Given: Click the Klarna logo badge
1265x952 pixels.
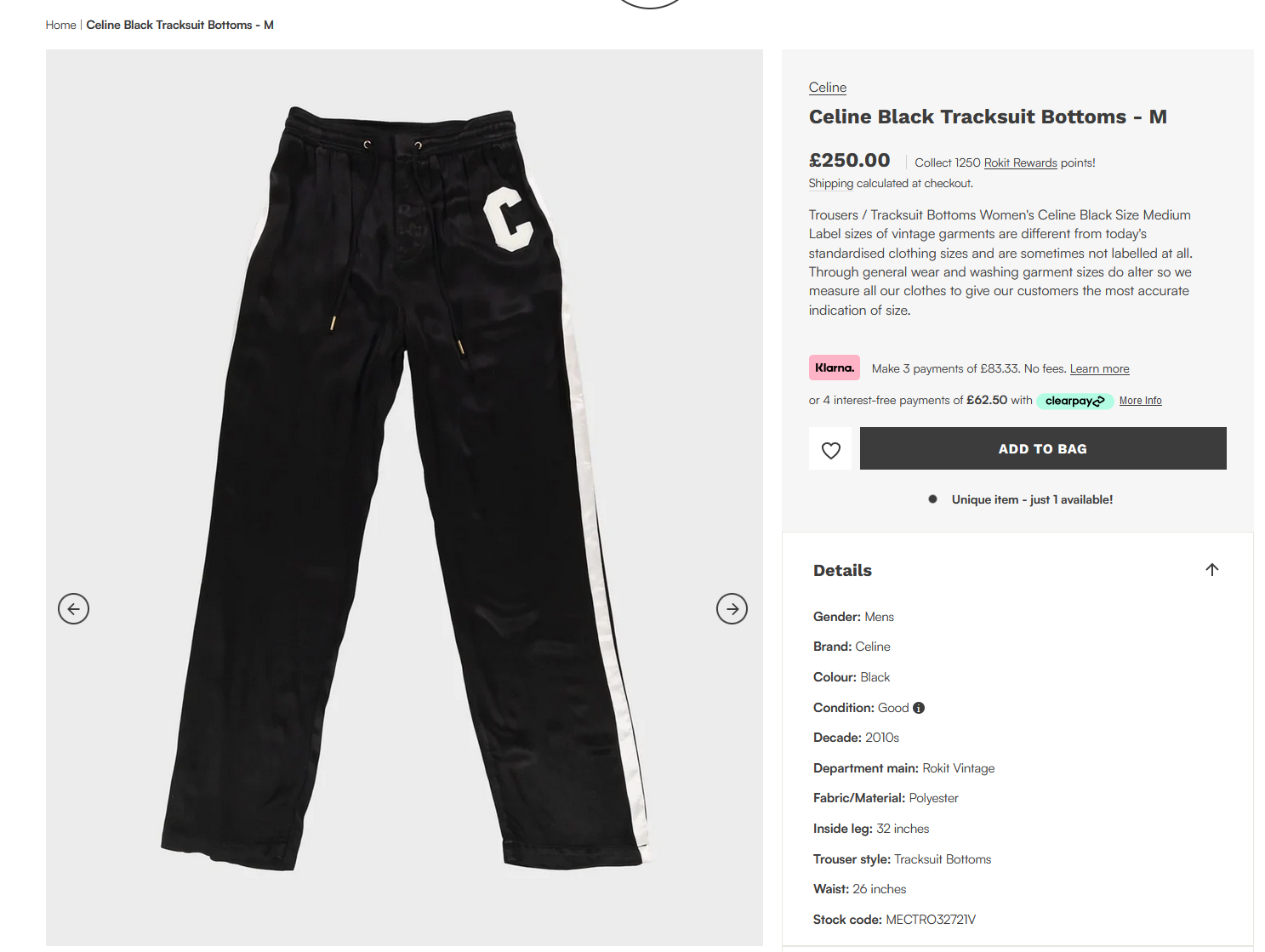Looking at the screenshot, I should tap(835, 368).
